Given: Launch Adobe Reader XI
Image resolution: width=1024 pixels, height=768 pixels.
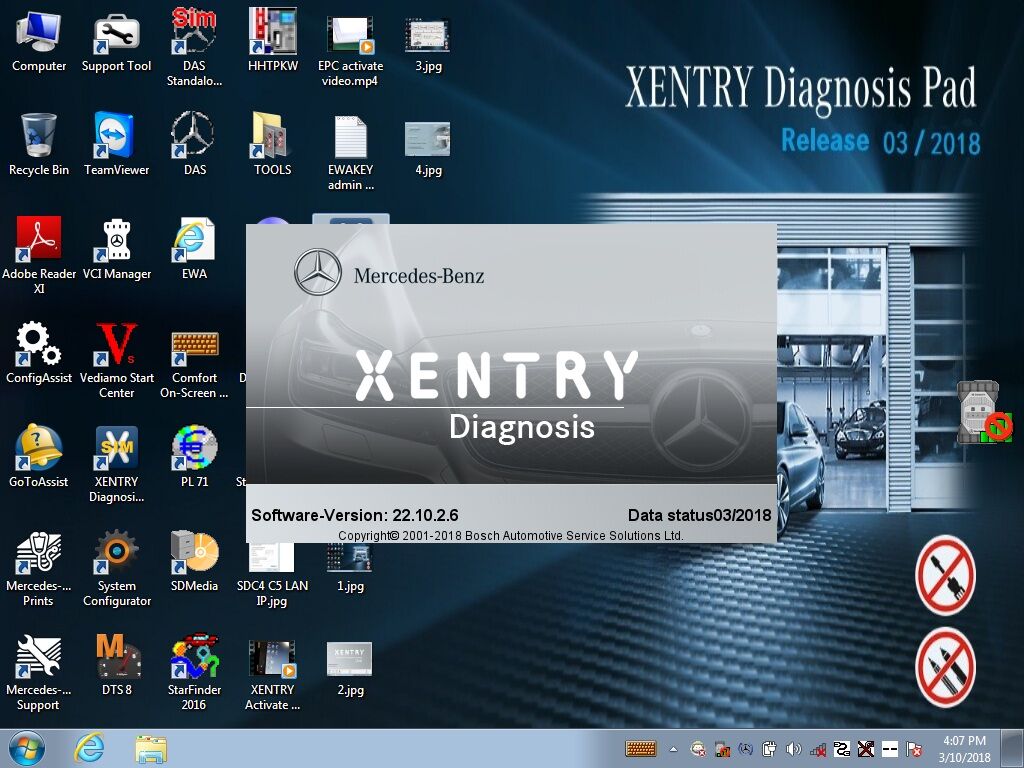Looking at the screenshot, I should [39, 255].
